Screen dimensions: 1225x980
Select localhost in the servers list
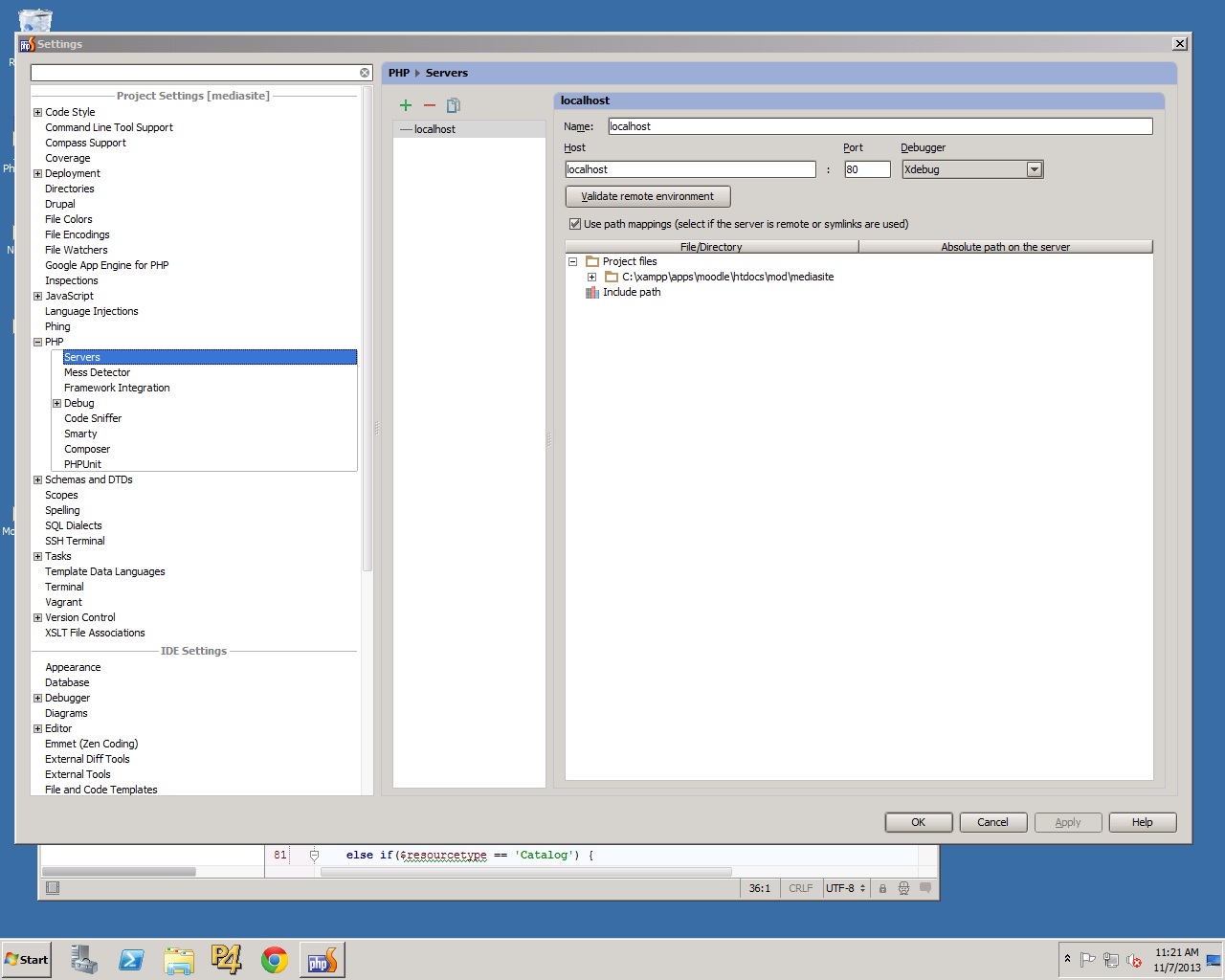point(469,129)
